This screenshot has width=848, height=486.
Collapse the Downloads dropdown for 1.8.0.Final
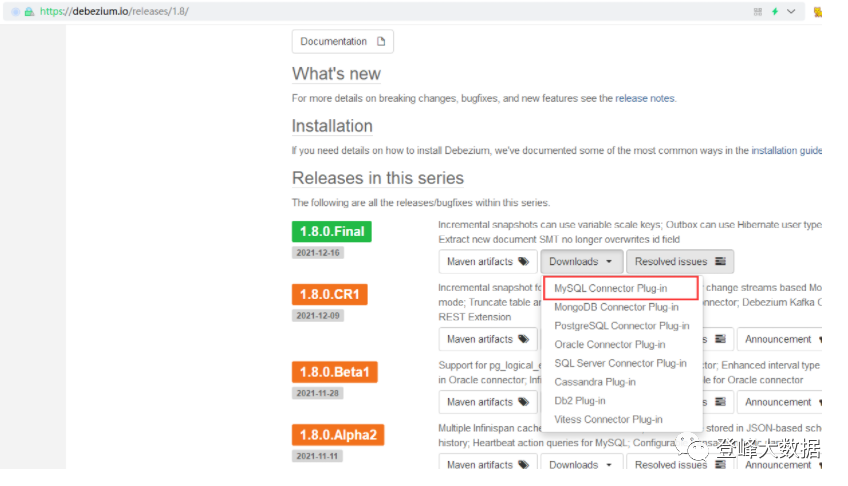581,262
